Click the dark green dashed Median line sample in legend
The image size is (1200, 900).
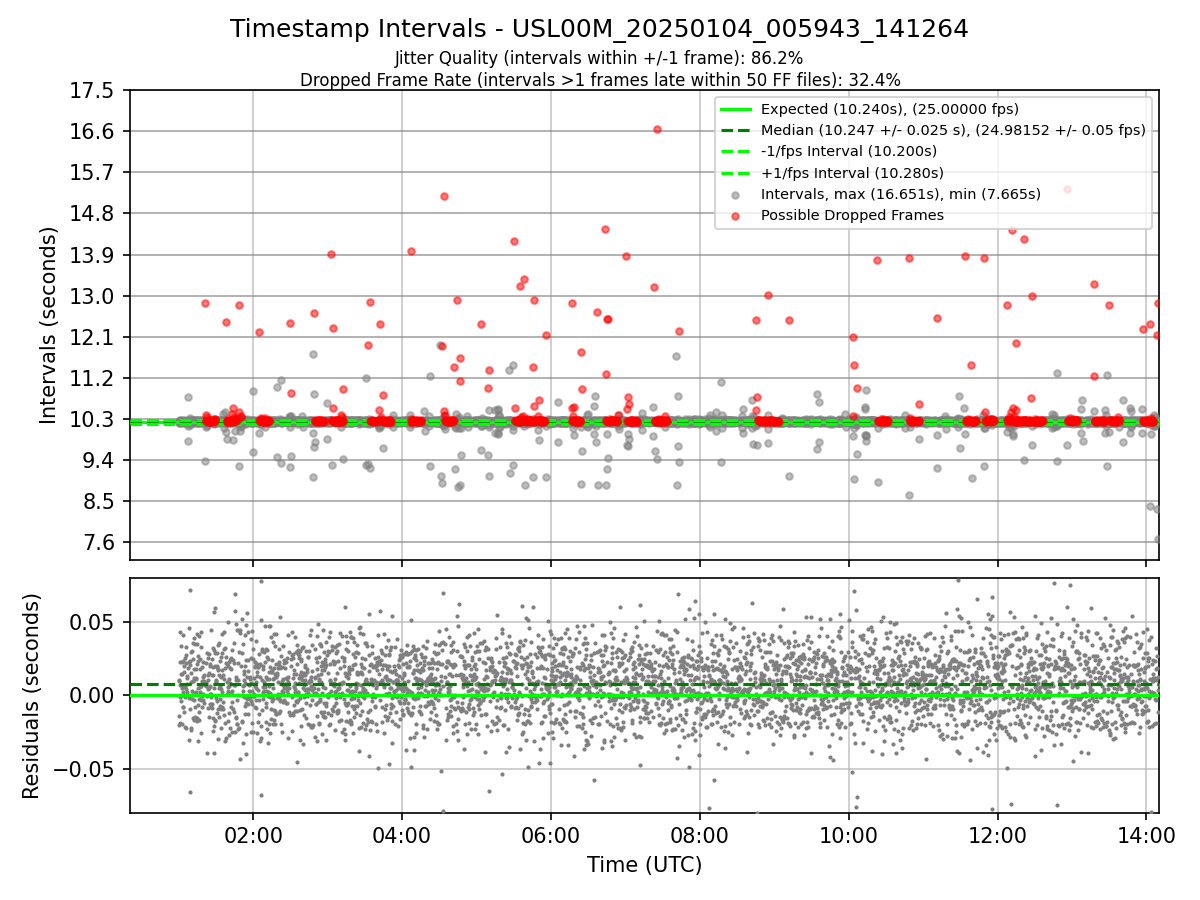coord(735,130)
